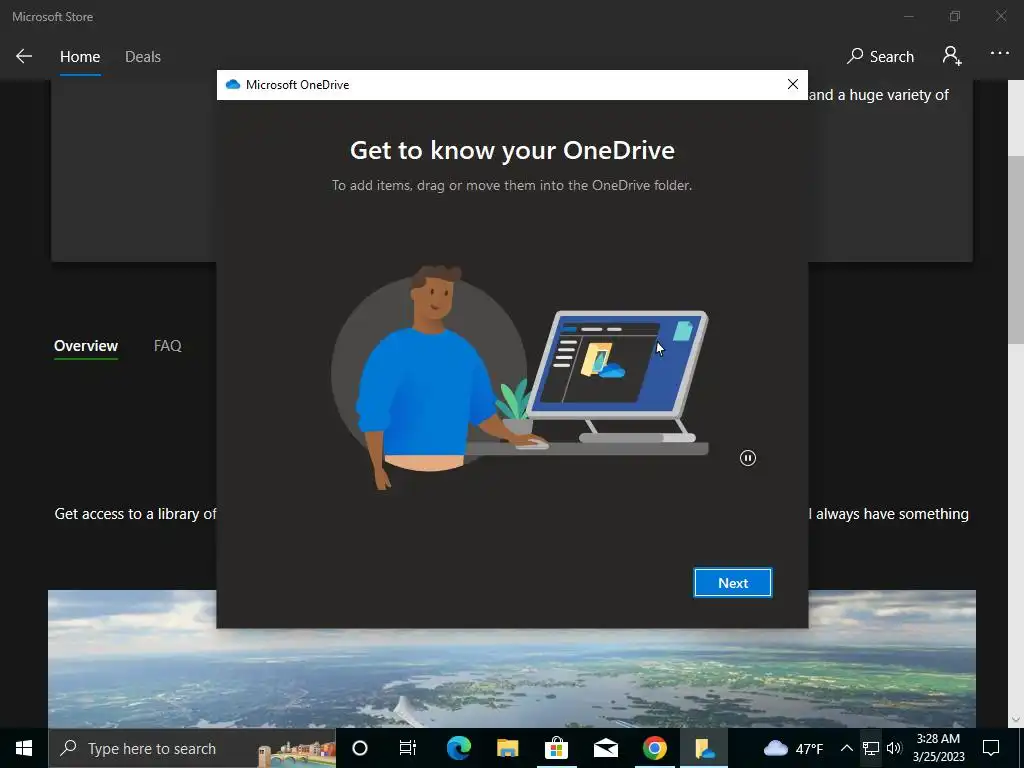Minimize the Microsoft Store window
This screenshot has height=768, width=1024.
click(x=908, y=16)
